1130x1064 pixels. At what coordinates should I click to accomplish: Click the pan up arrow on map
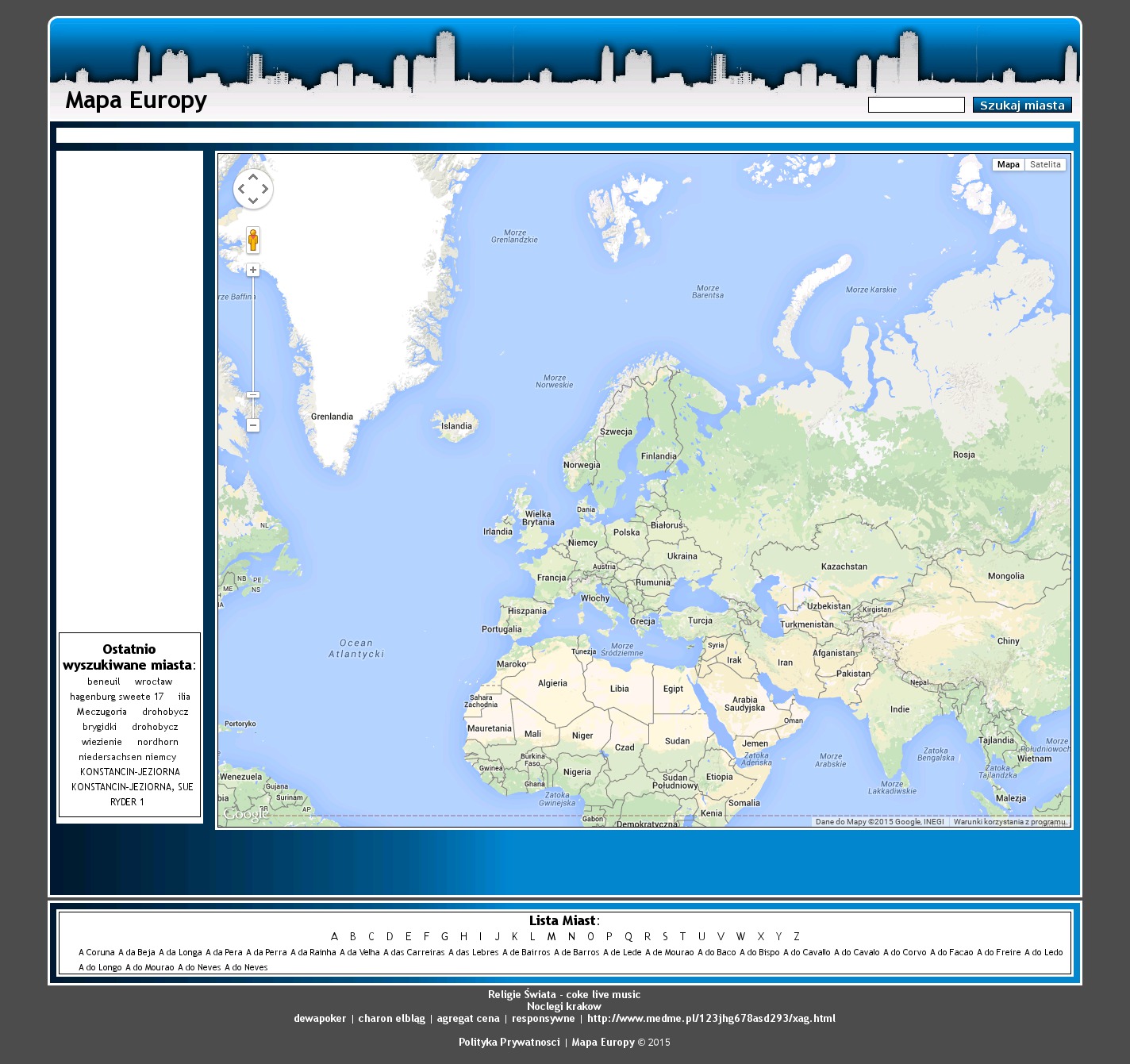click(x=253, y=178)
